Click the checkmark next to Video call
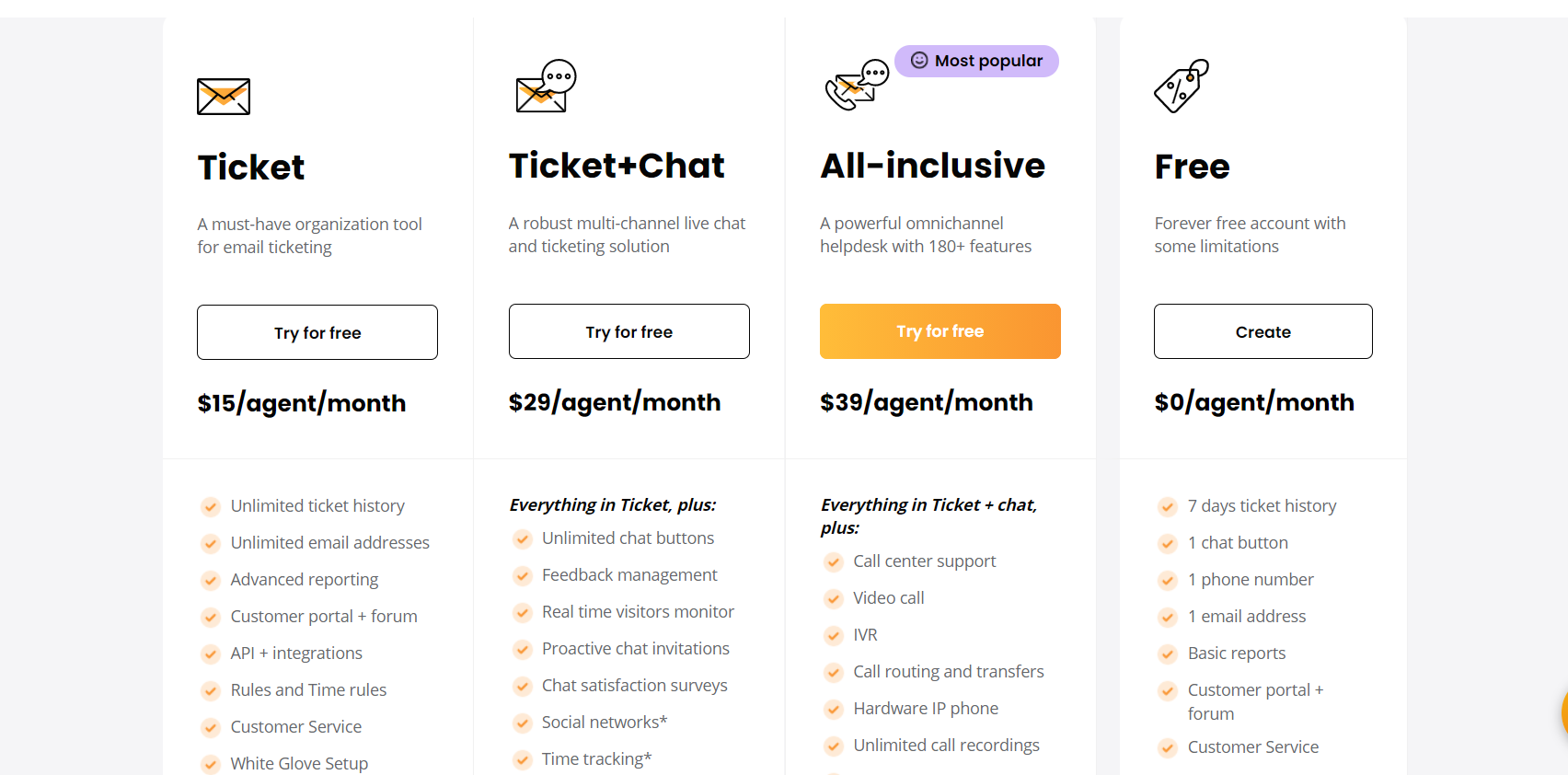This screenshot has width=1568, height=775. coord(834,598)
